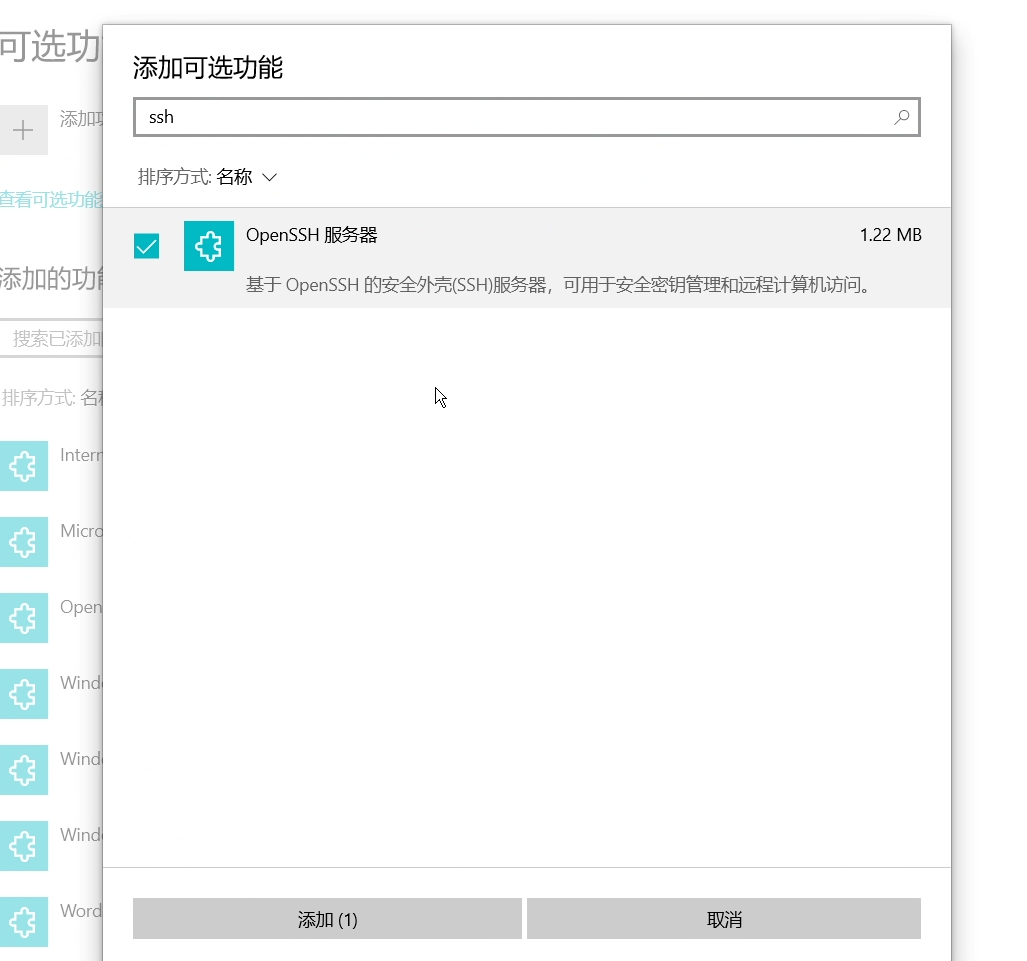Select the puzzle icon beside the Word... entry

coord(23,922)
